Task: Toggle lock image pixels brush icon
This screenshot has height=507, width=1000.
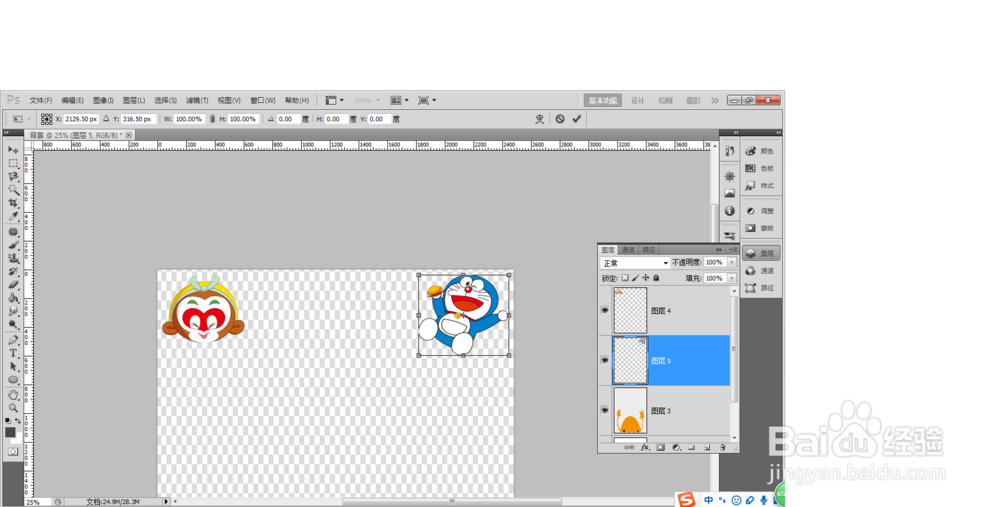Action: [x=635, y=278]
